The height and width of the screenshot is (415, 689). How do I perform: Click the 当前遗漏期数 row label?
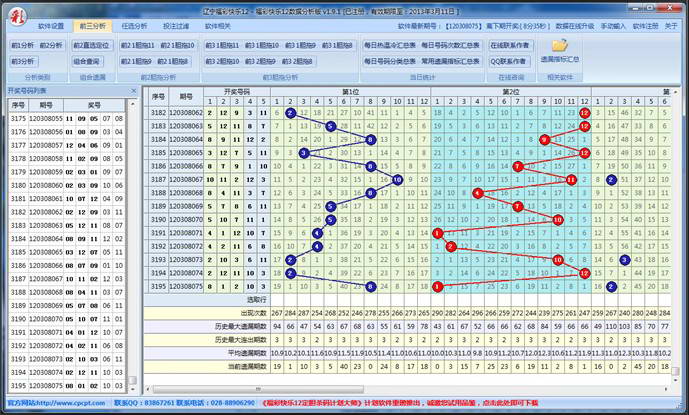247,367
